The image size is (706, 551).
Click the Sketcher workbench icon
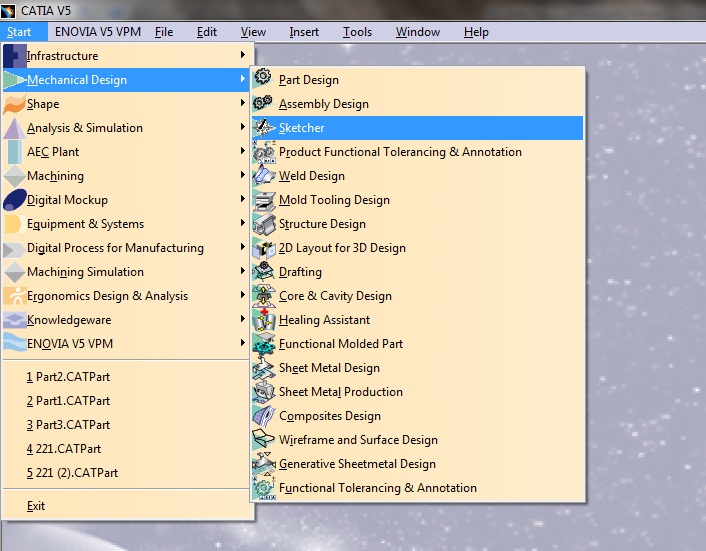263,127
